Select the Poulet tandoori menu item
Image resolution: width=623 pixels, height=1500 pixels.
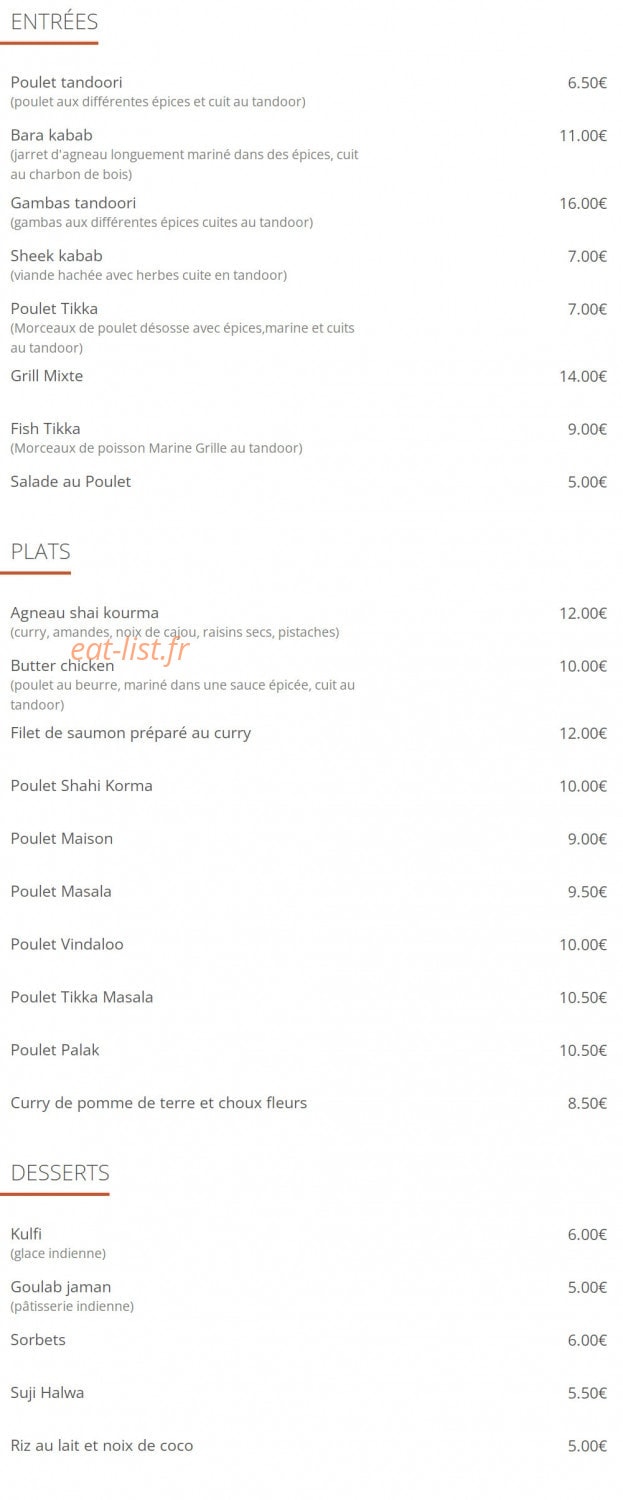(x=66, y=82)
